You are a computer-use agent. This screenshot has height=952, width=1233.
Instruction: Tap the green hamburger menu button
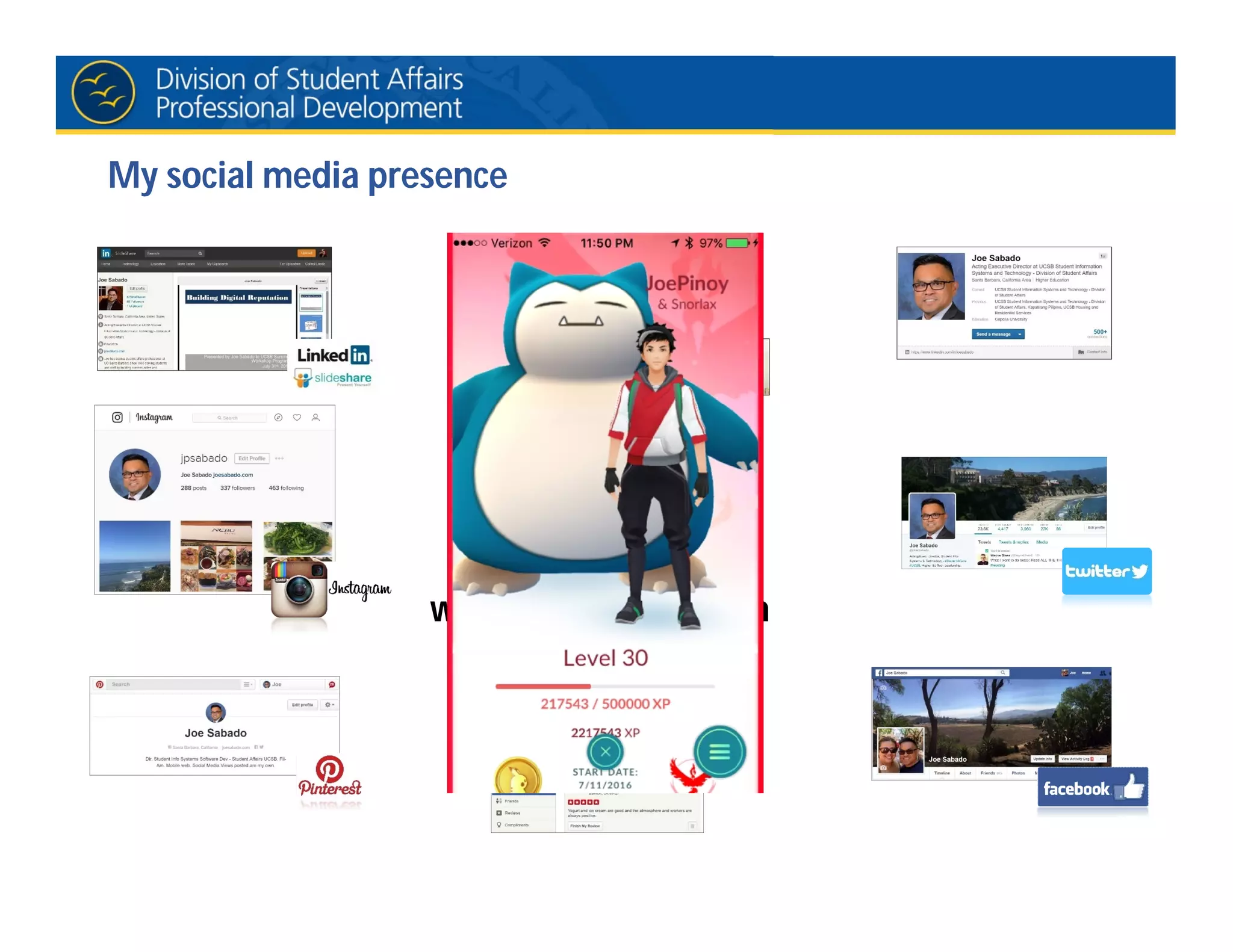tap(719, 752)
